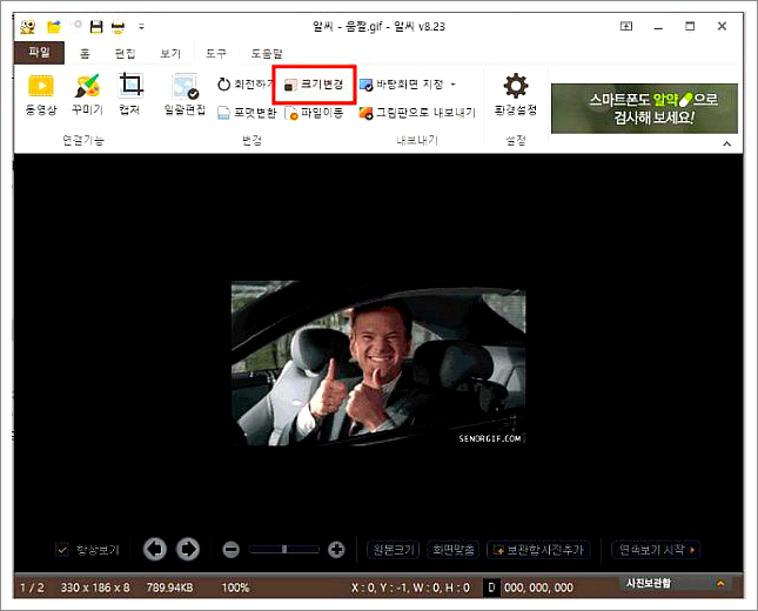Collapse the ribbon with the chevron

(727, 144)
